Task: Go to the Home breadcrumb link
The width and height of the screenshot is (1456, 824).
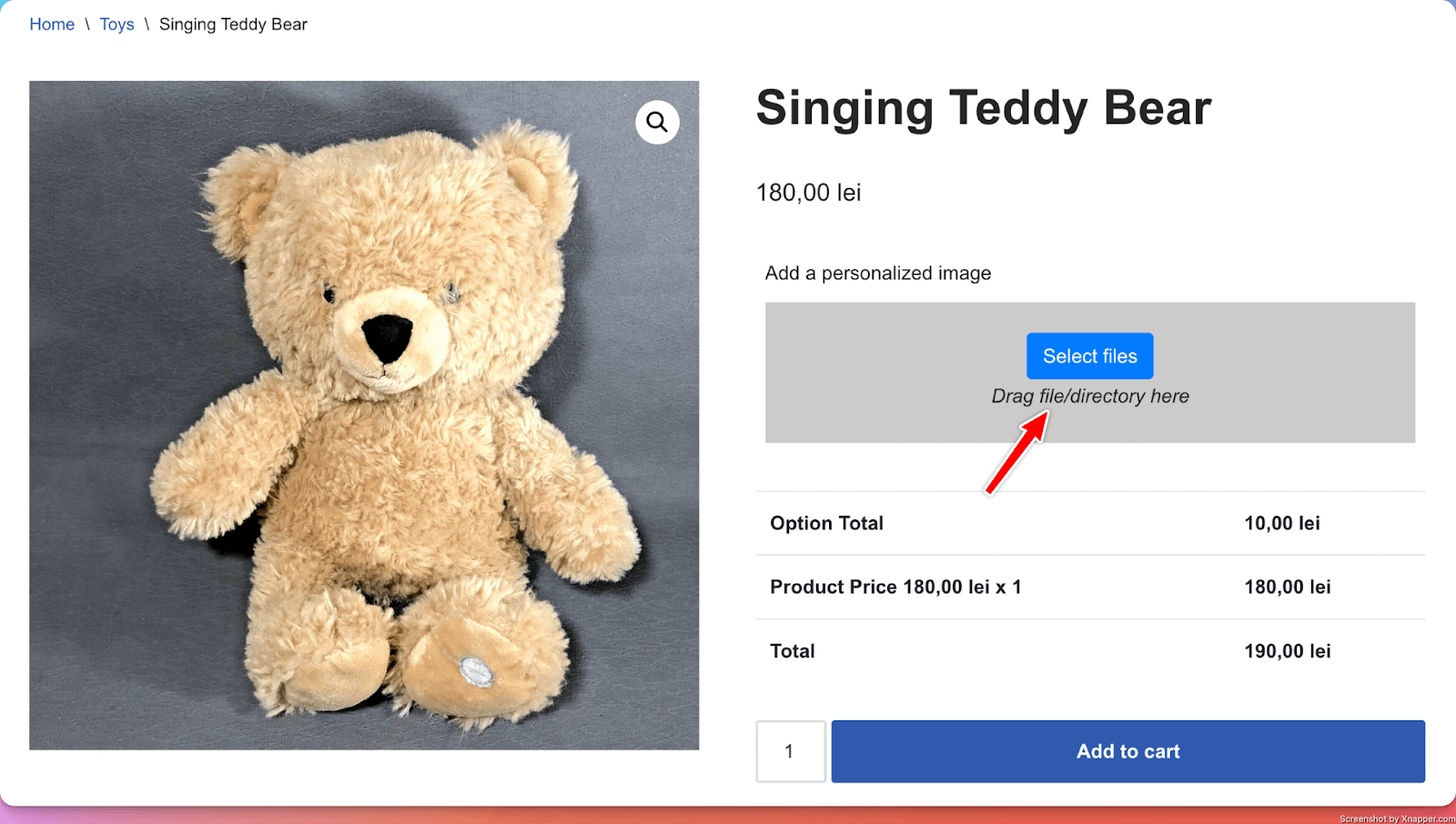Action: point(52,25)
